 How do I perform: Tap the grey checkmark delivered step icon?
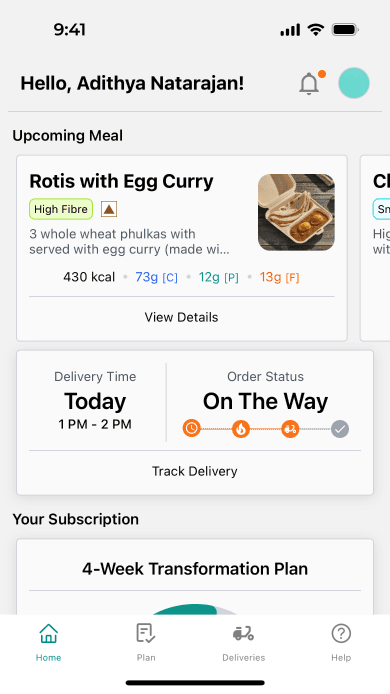(340, 429)
